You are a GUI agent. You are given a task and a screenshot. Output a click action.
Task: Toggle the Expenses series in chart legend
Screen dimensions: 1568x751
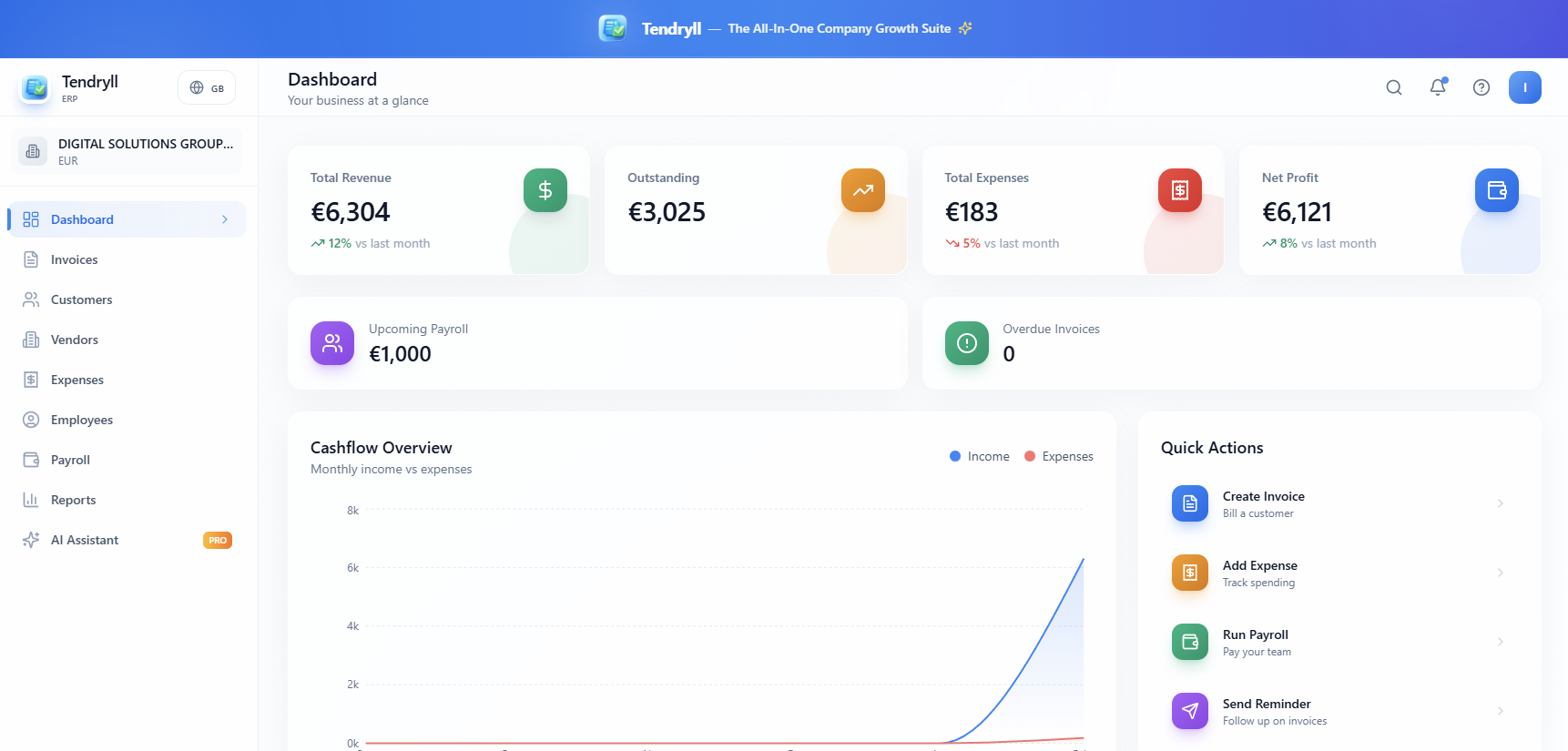[x=1059, y=456]
